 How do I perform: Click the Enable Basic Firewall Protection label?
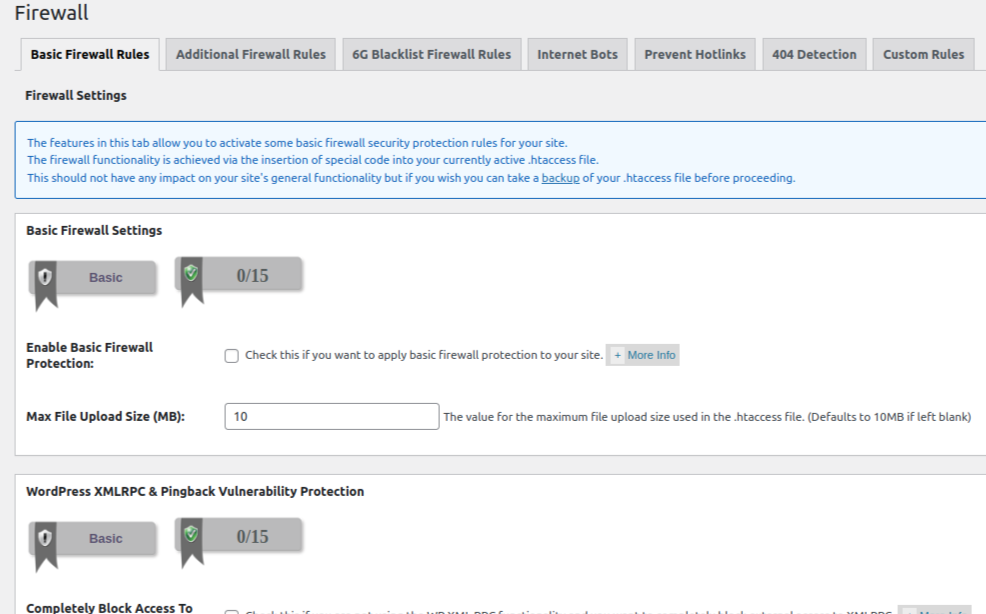89,355
